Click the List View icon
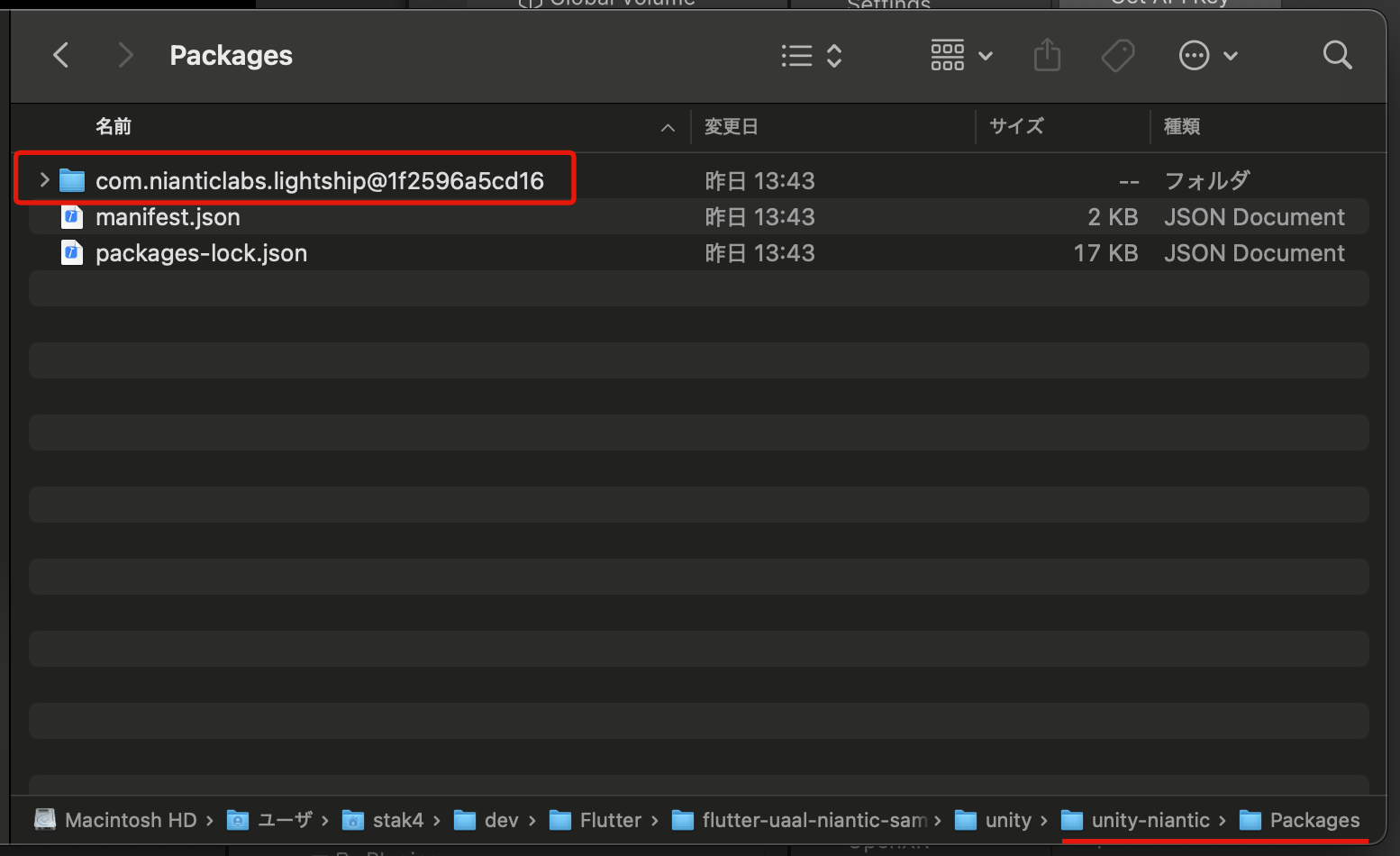 coord(796,55)
